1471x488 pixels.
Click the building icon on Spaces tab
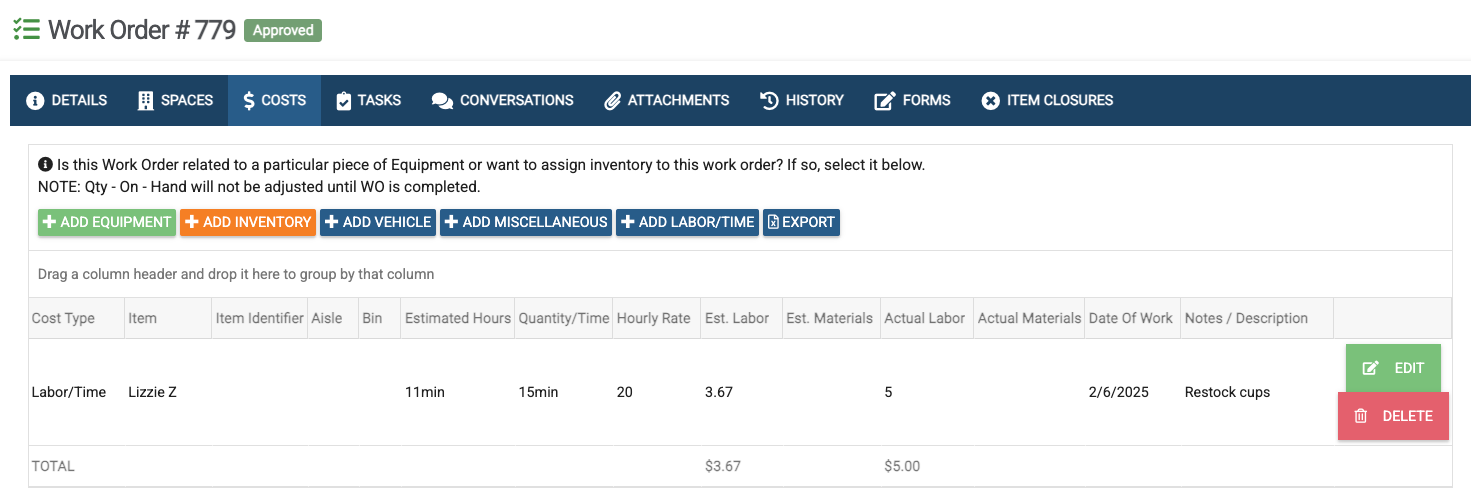(146, 101)
